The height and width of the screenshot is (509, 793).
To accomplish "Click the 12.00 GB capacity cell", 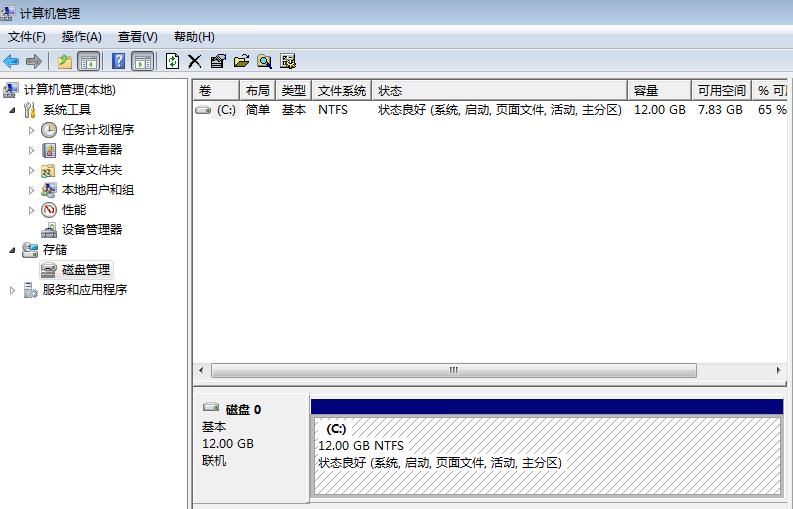I will coord(659,110).
